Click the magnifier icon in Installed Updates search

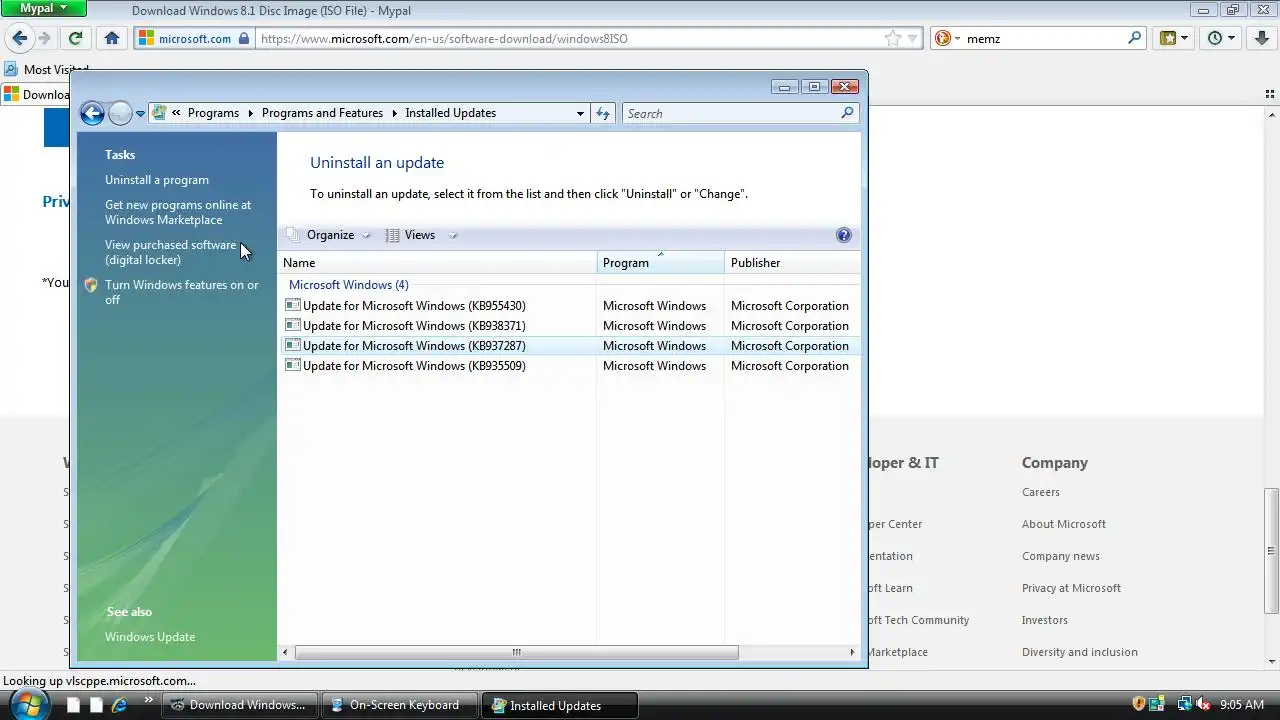pos(847,113)
